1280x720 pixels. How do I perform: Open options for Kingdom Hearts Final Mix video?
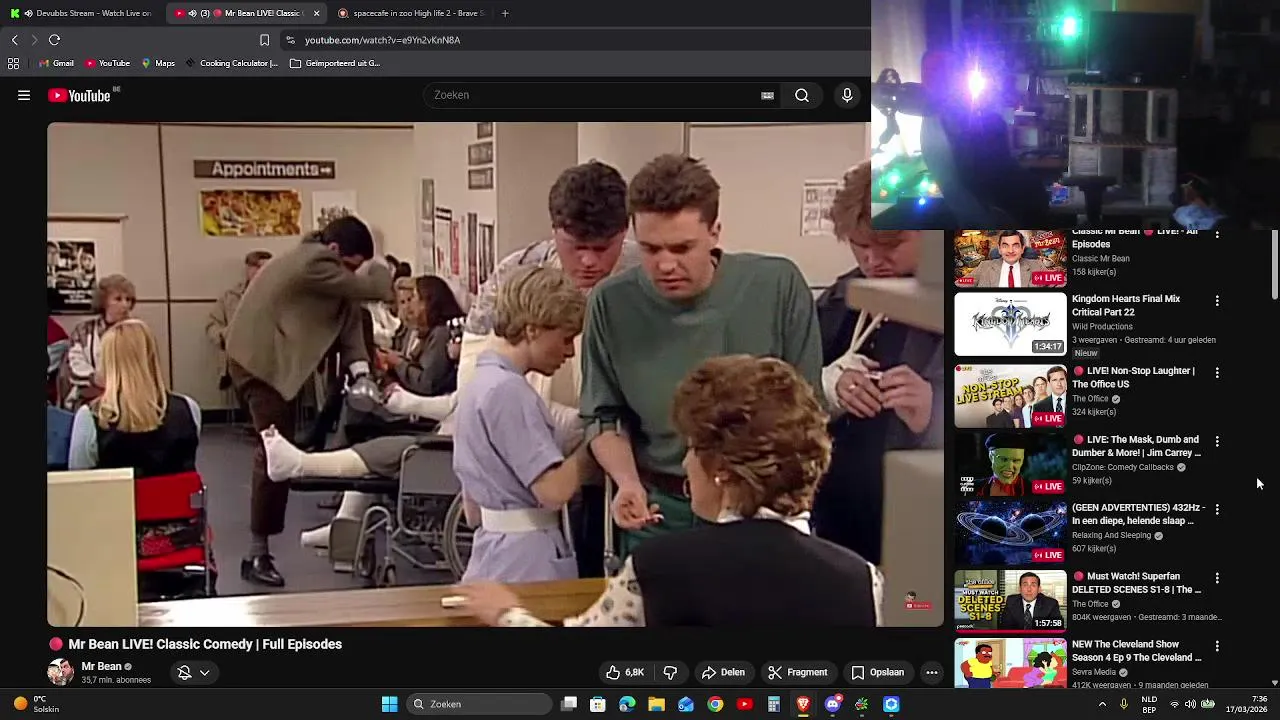(x=1217, y=301)
